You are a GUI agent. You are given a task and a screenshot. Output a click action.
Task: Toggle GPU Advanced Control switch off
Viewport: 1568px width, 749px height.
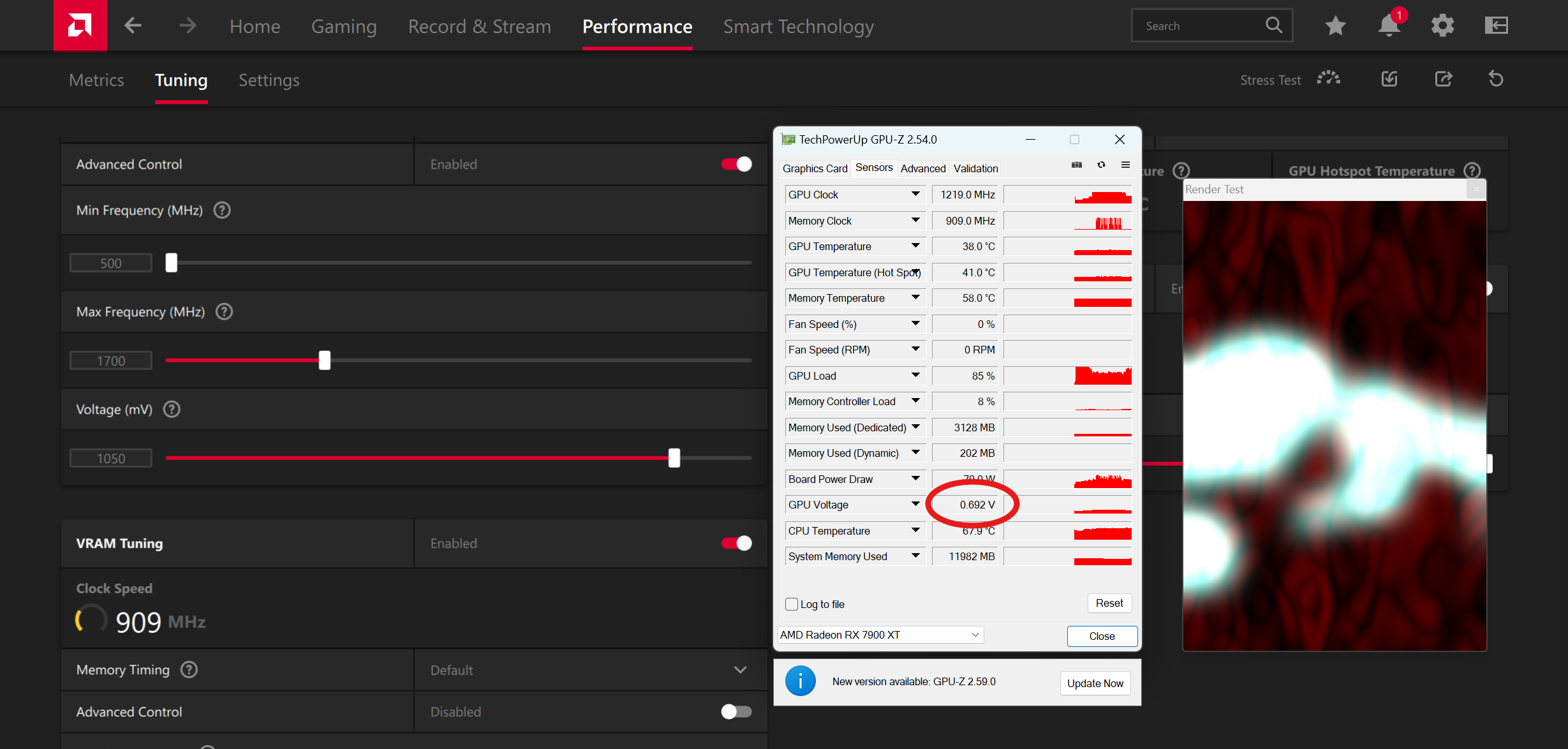click(x=736, y=164)
